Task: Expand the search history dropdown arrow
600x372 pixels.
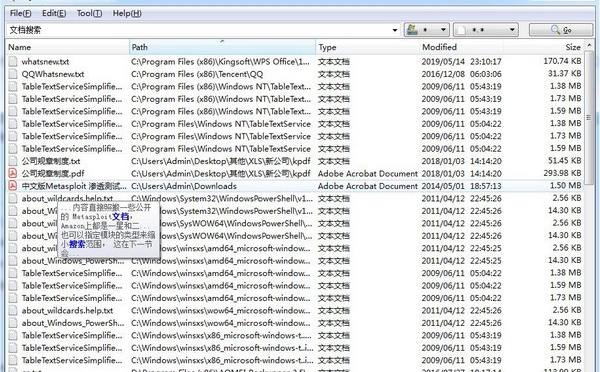Action: point(395,30)
